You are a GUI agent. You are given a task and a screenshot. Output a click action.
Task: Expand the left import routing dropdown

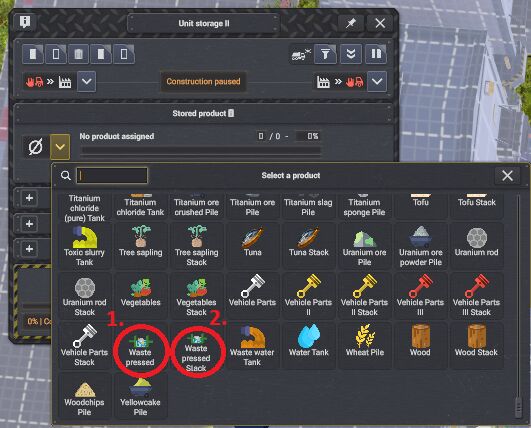[x=86, y=82]
